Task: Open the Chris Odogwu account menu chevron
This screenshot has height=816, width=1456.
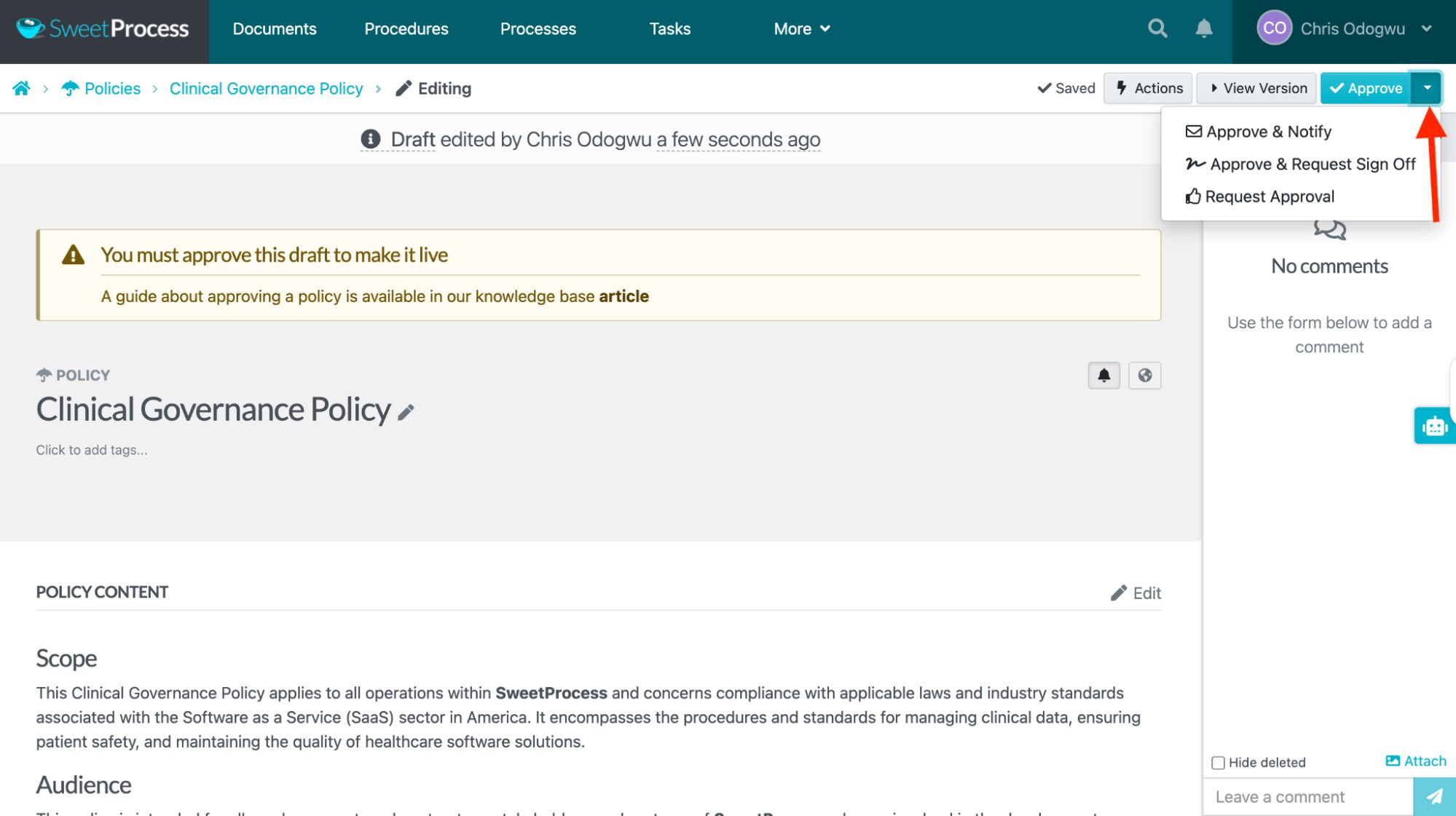Action: pos(1426,29)
